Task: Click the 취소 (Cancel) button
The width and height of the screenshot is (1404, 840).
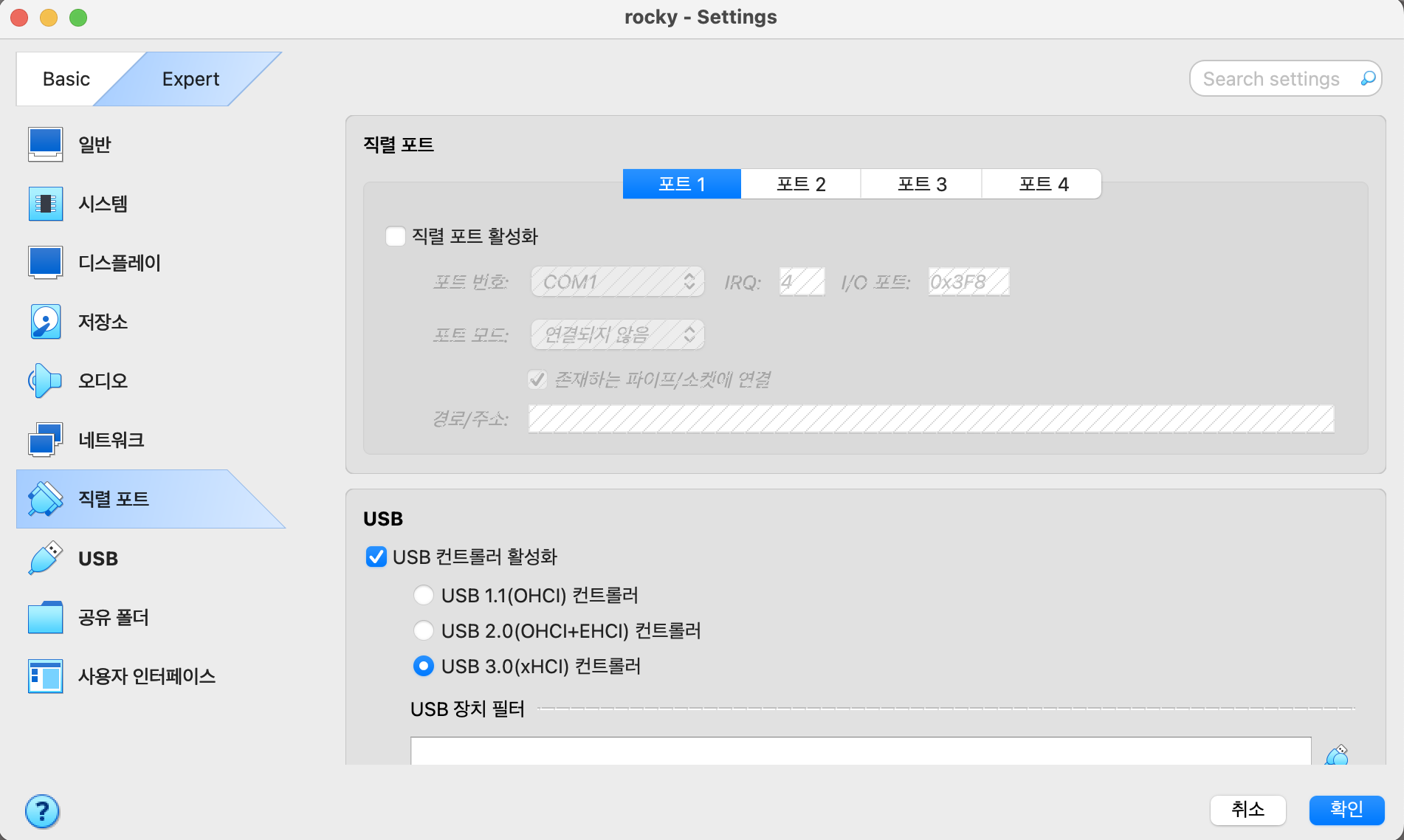Action: point(1248,810)
